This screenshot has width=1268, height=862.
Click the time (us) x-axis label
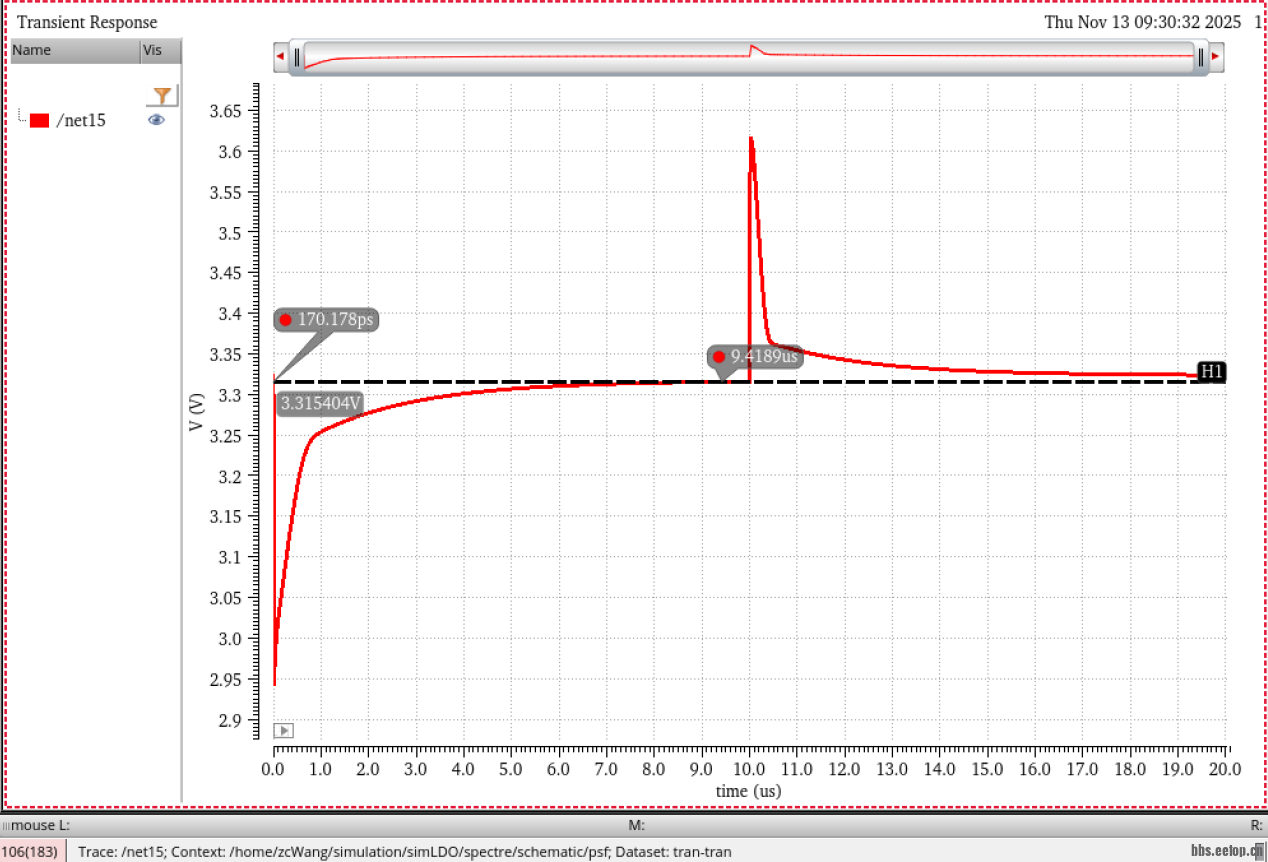click(748, 791)
